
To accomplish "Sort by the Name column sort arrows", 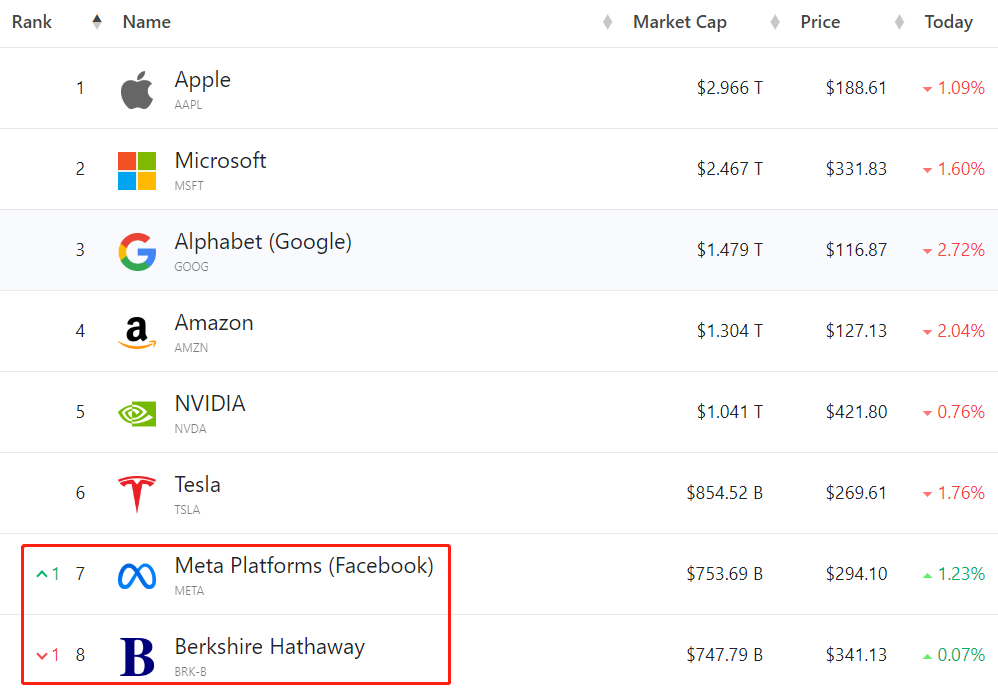I will point(607,22).
